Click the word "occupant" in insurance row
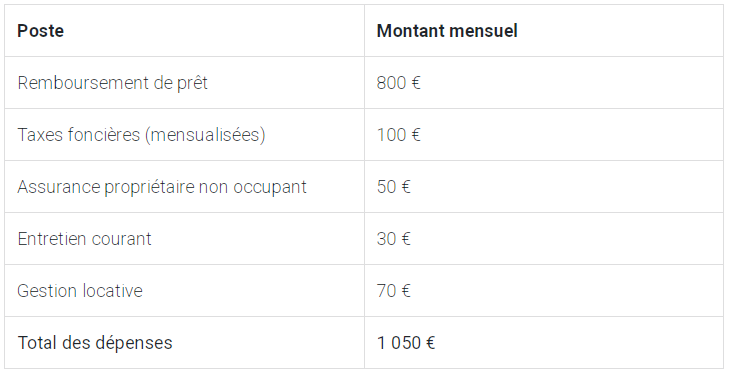 click(x=270, y=187)
